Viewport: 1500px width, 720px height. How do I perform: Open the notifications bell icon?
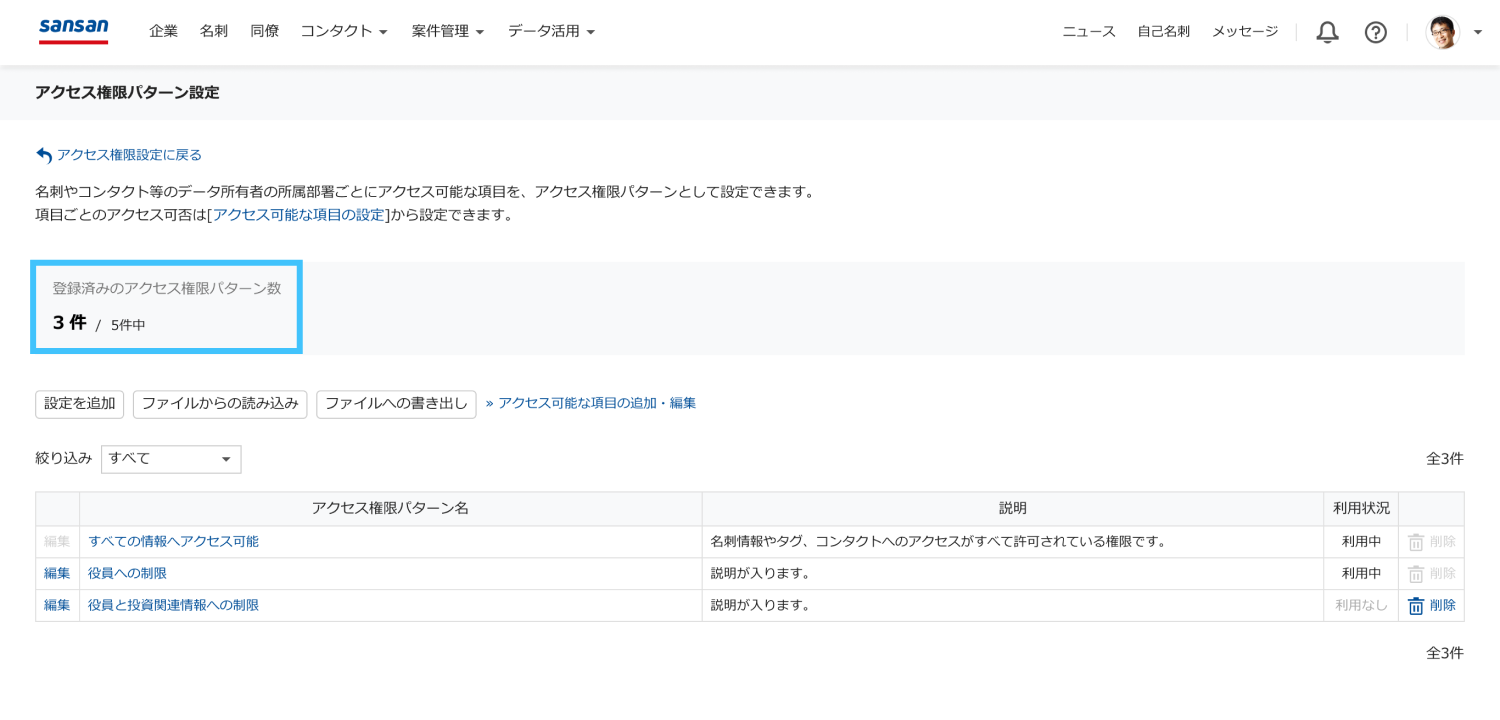[1327, 32]
